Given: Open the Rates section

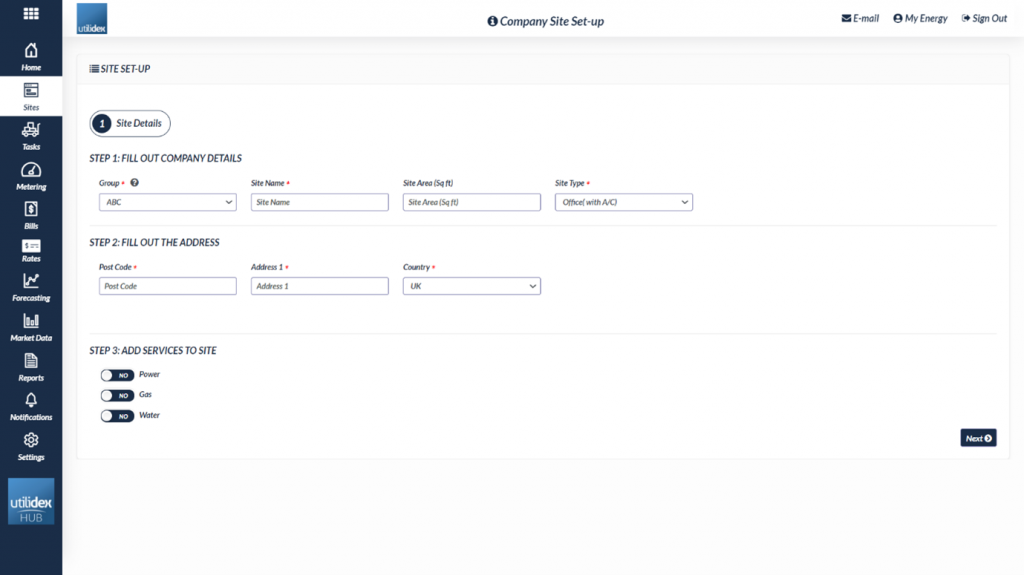Looking at the screenshot, I should click(x=31, y=250).
